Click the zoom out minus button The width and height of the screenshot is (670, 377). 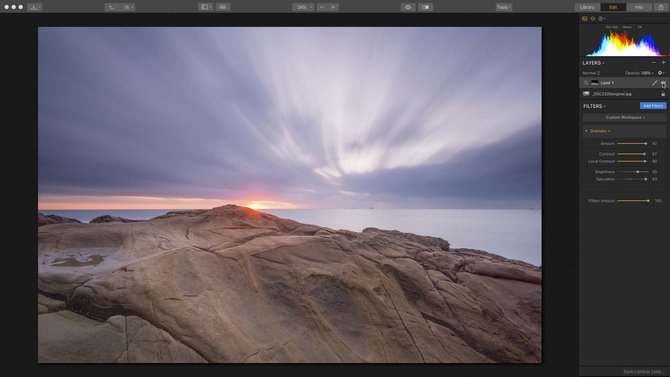click(322, 7)
